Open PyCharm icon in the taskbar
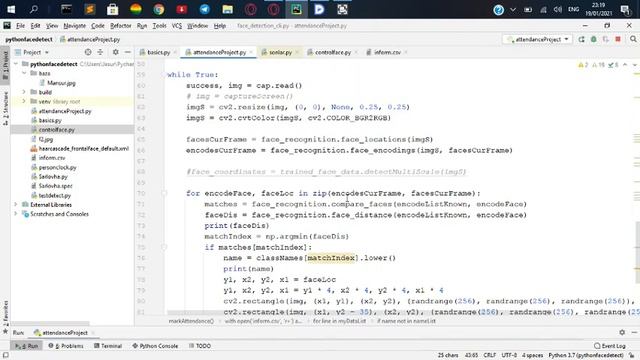 296,9
